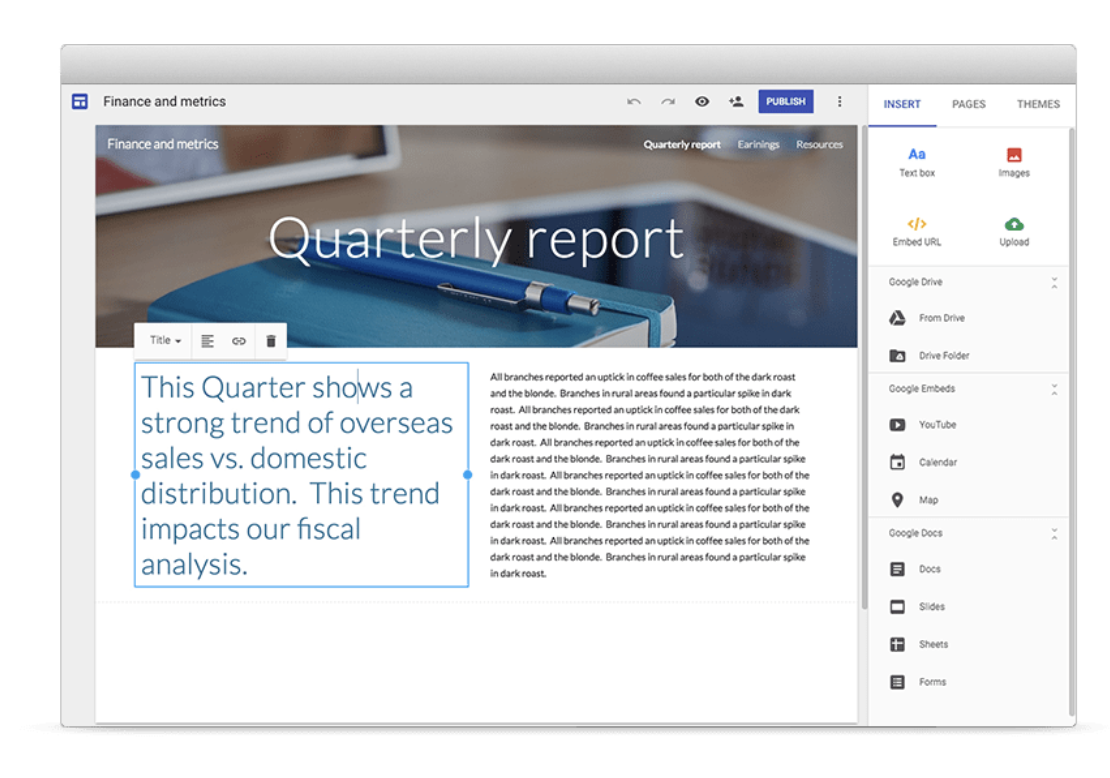
Task: Change text alignment in text toolbar
Action: 207,341
